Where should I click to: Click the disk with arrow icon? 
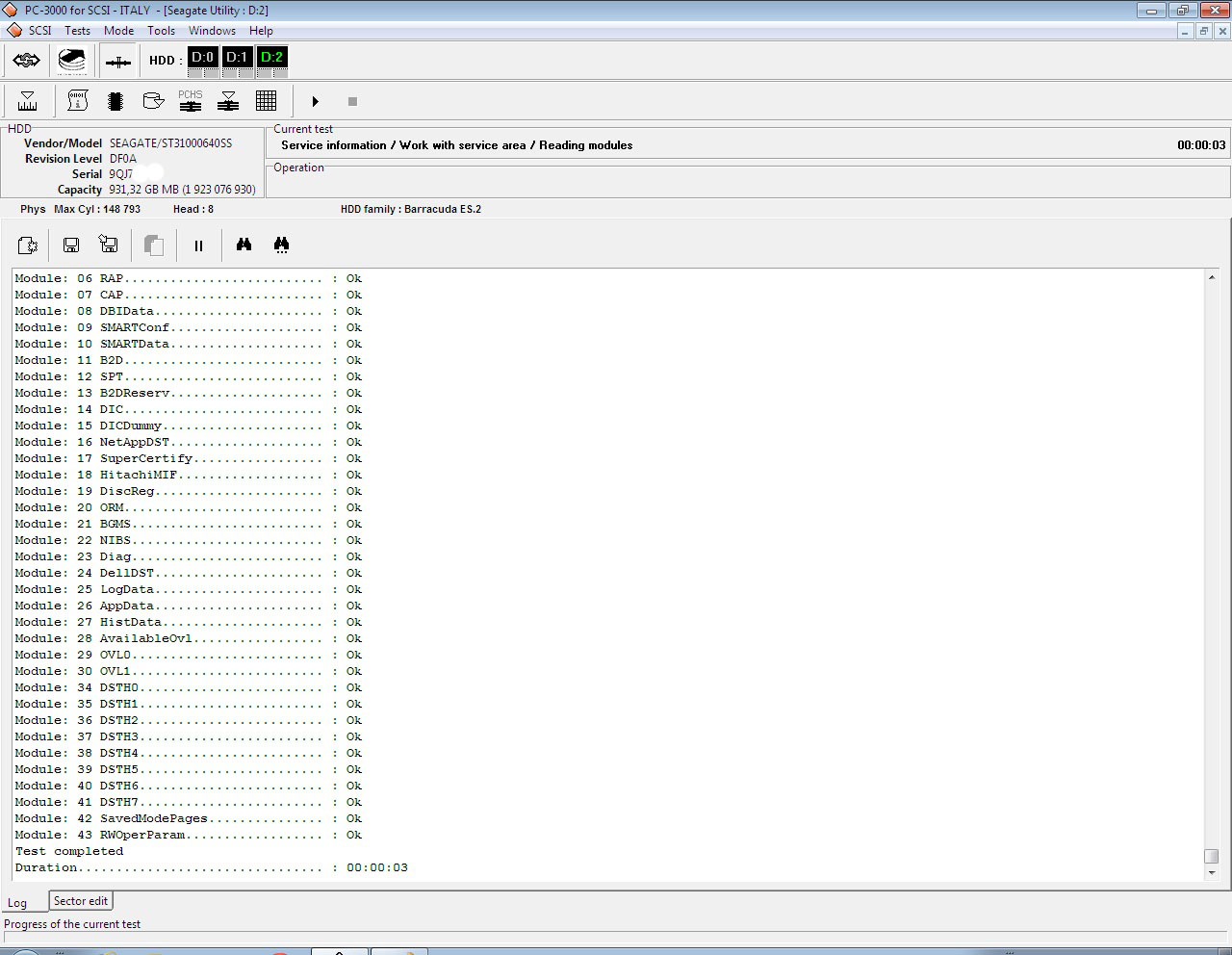tap(153, 101)
